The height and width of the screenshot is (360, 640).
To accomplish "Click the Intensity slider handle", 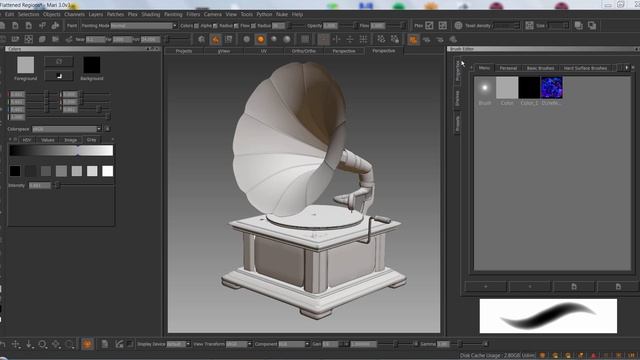I will (57, 185).
